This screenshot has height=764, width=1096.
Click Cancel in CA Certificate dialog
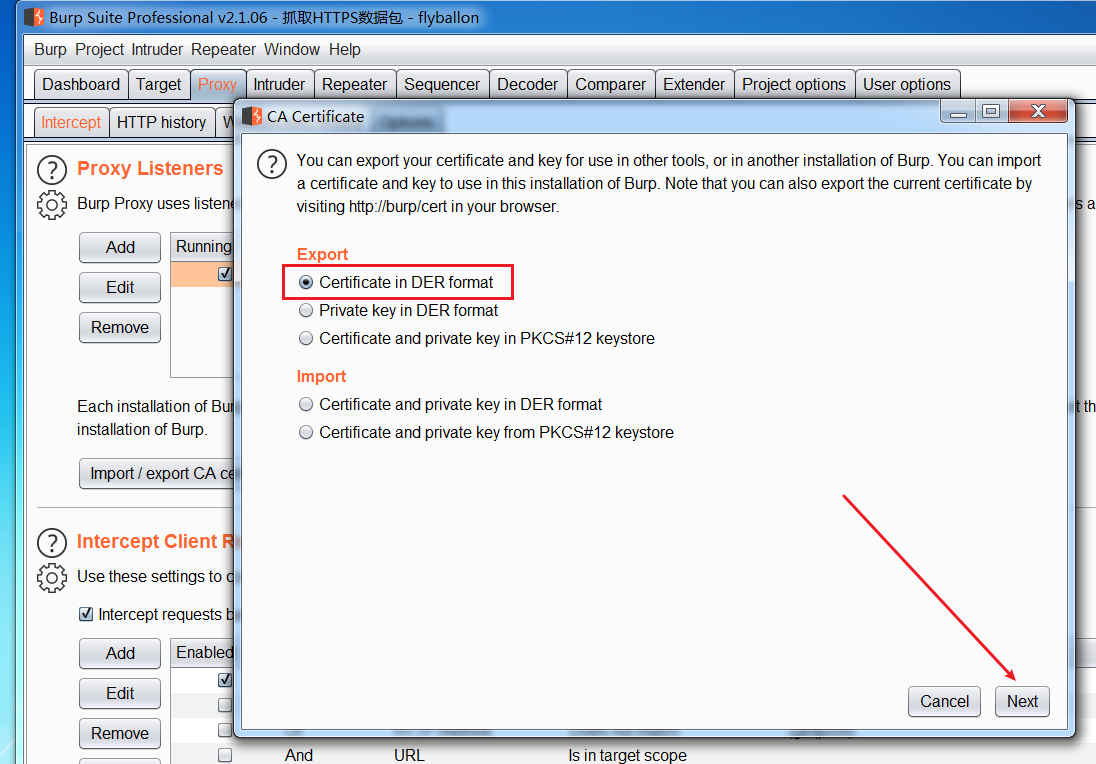tap(944, 701)
